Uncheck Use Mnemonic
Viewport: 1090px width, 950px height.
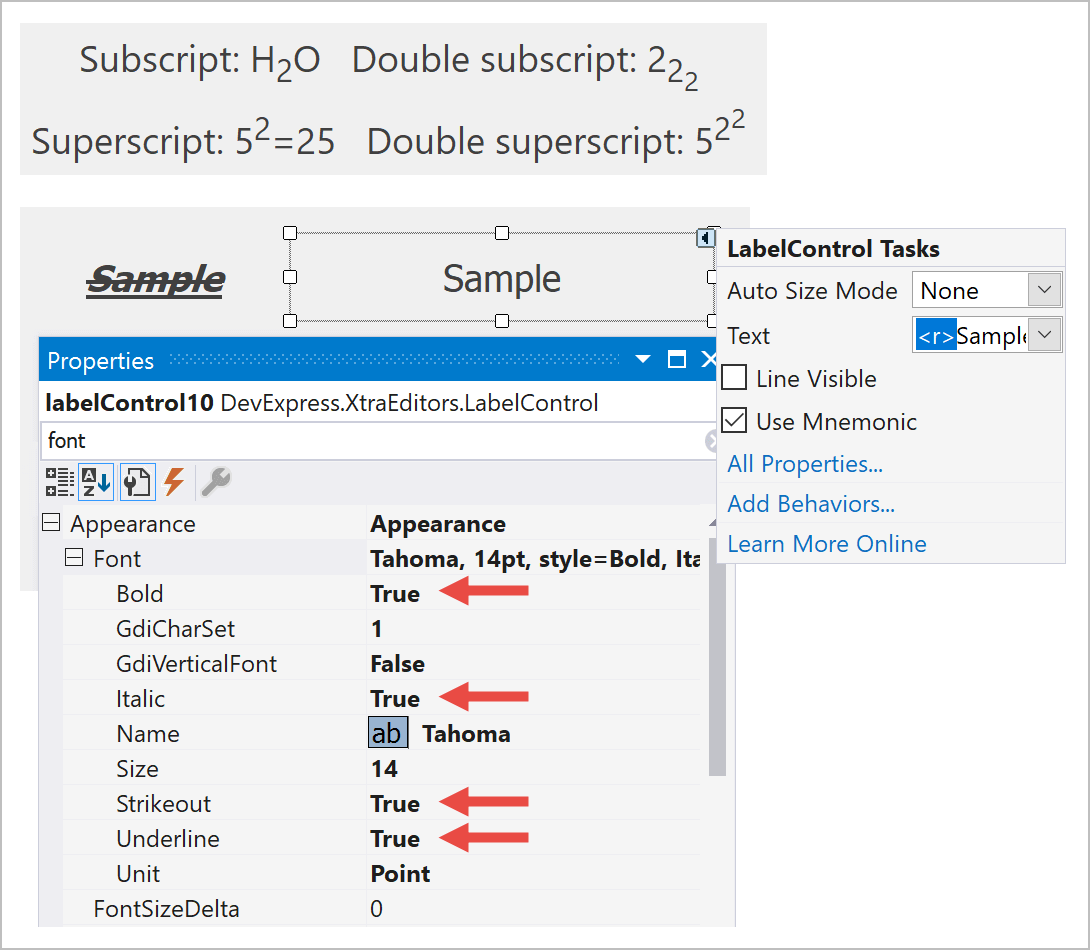click(x=735, y=421)
